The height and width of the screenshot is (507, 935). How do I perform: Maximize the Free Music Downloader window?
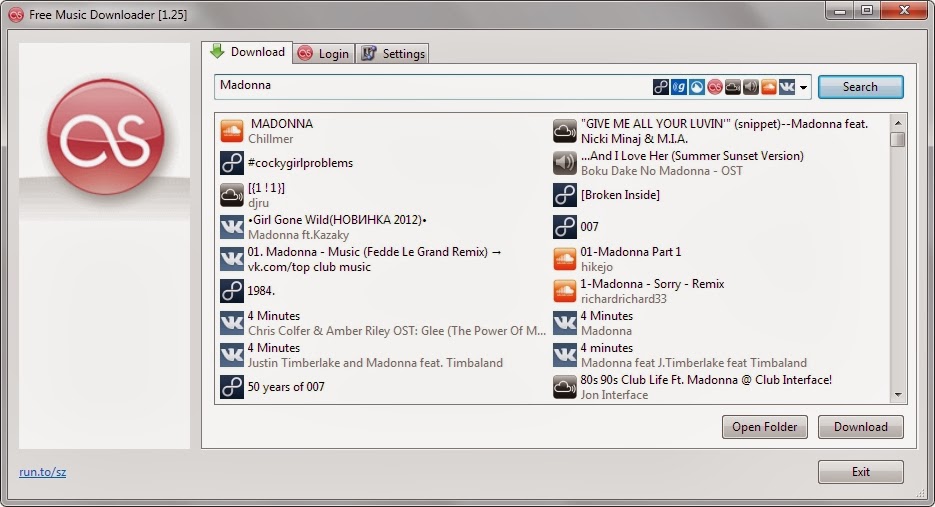click(x=866, y=11)
